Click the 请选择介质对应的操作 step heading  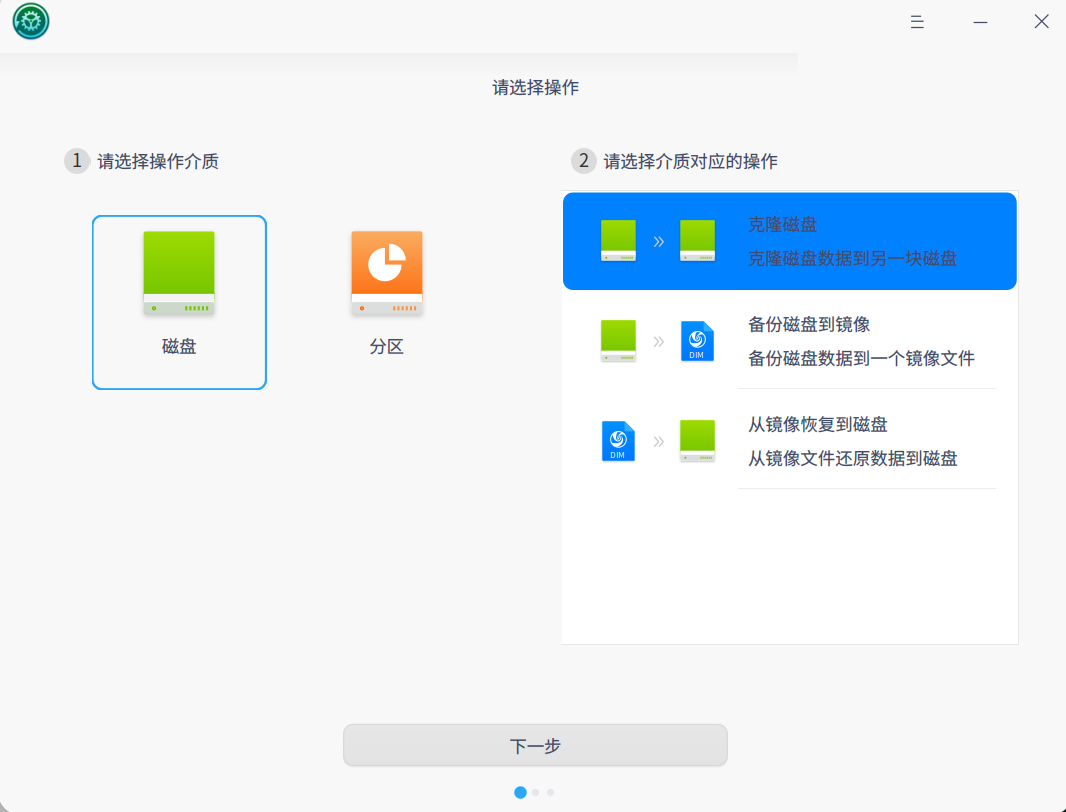pos(691,161)
